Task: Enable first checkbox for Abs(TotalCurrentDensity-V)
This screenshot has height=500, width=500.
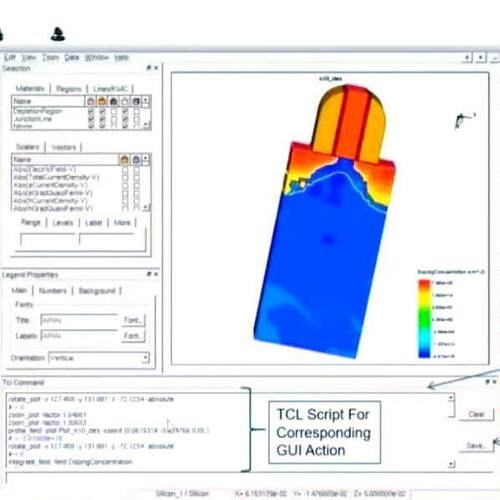Action: point(125,177)
